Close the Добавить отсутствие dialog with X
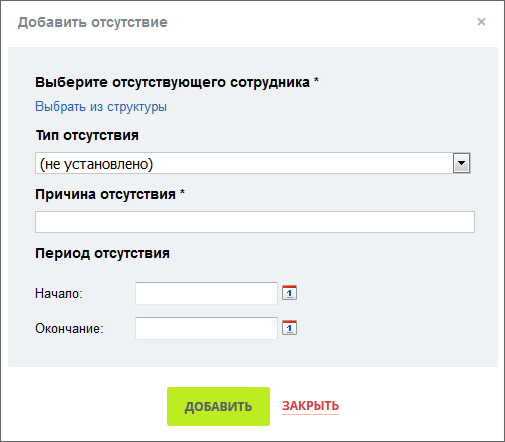Screen dimensions: 505x442 [481, 22]
